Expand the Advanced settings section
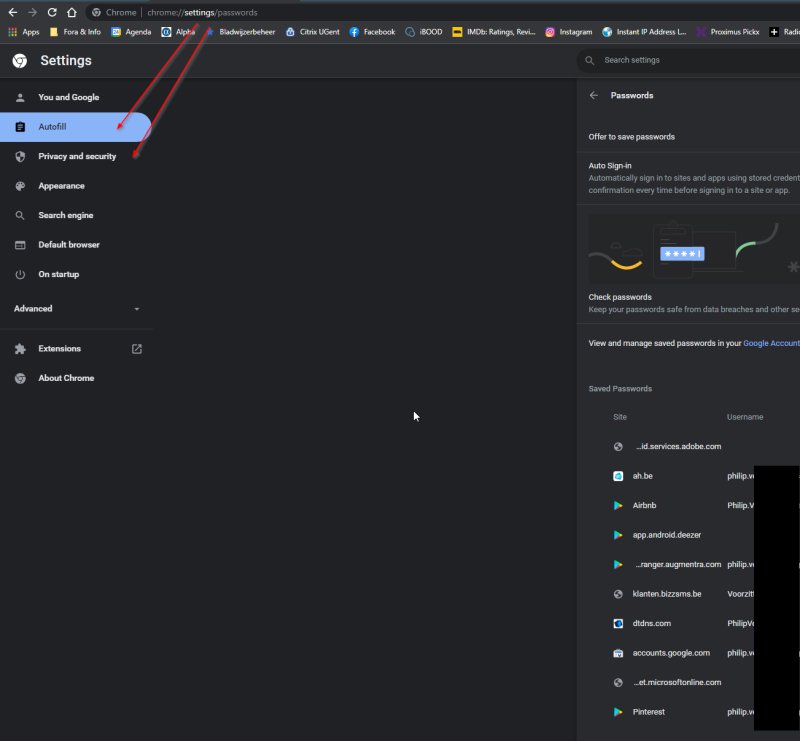The height and width of the screenshot is (741, 800). [x=76, y=309]
